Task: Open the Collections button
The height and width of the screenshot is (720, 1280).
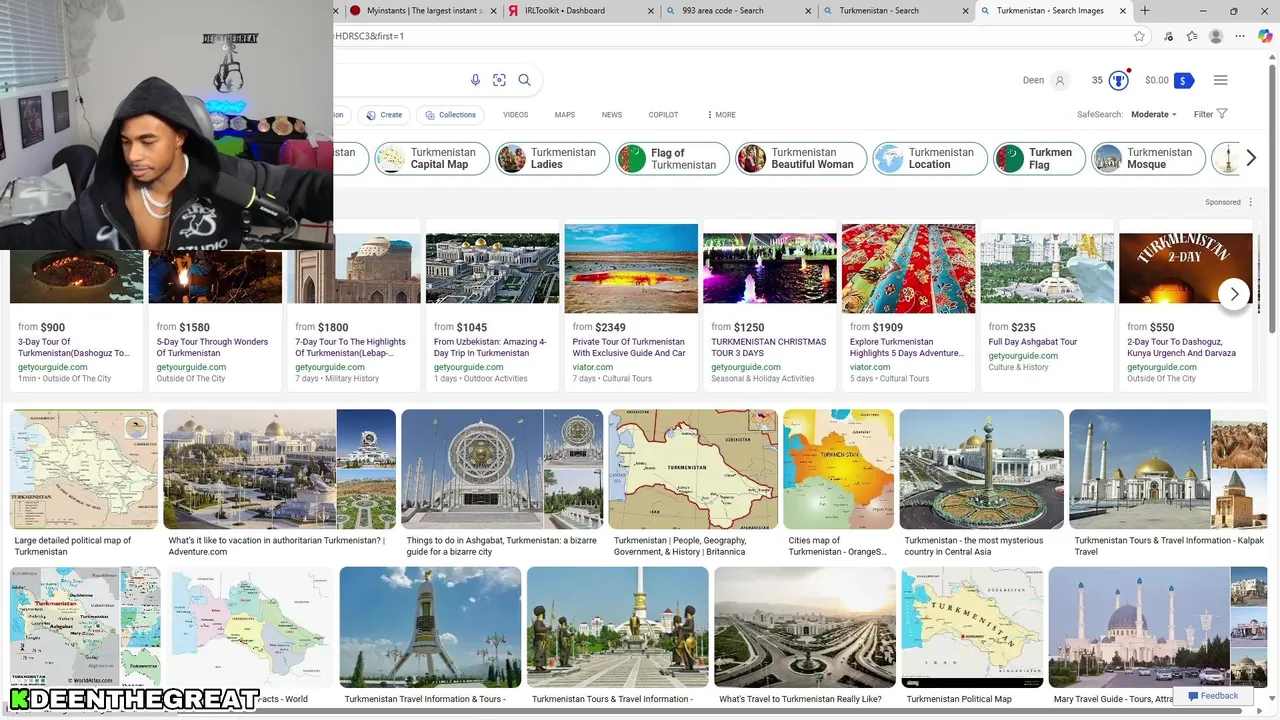Action: tap(450, 115)
